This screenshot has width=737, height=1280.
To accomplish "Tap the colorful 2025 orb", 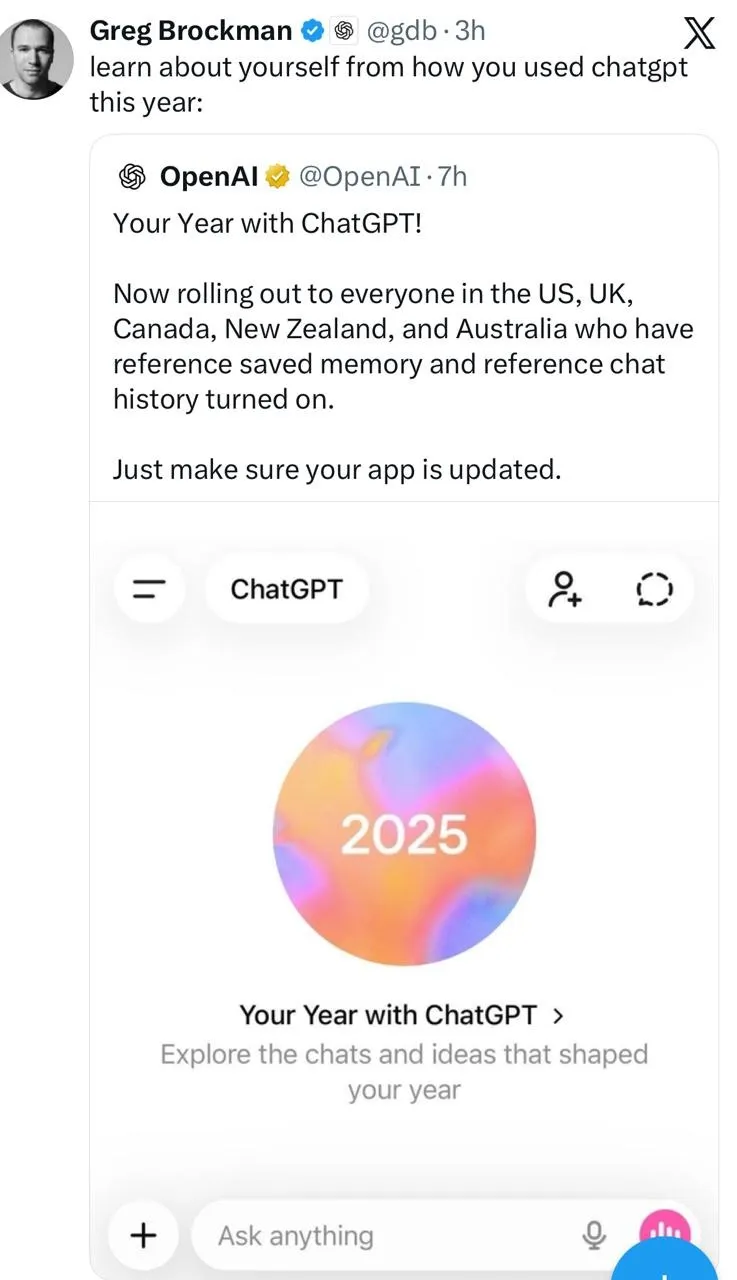I will click(x=404, y=833).
